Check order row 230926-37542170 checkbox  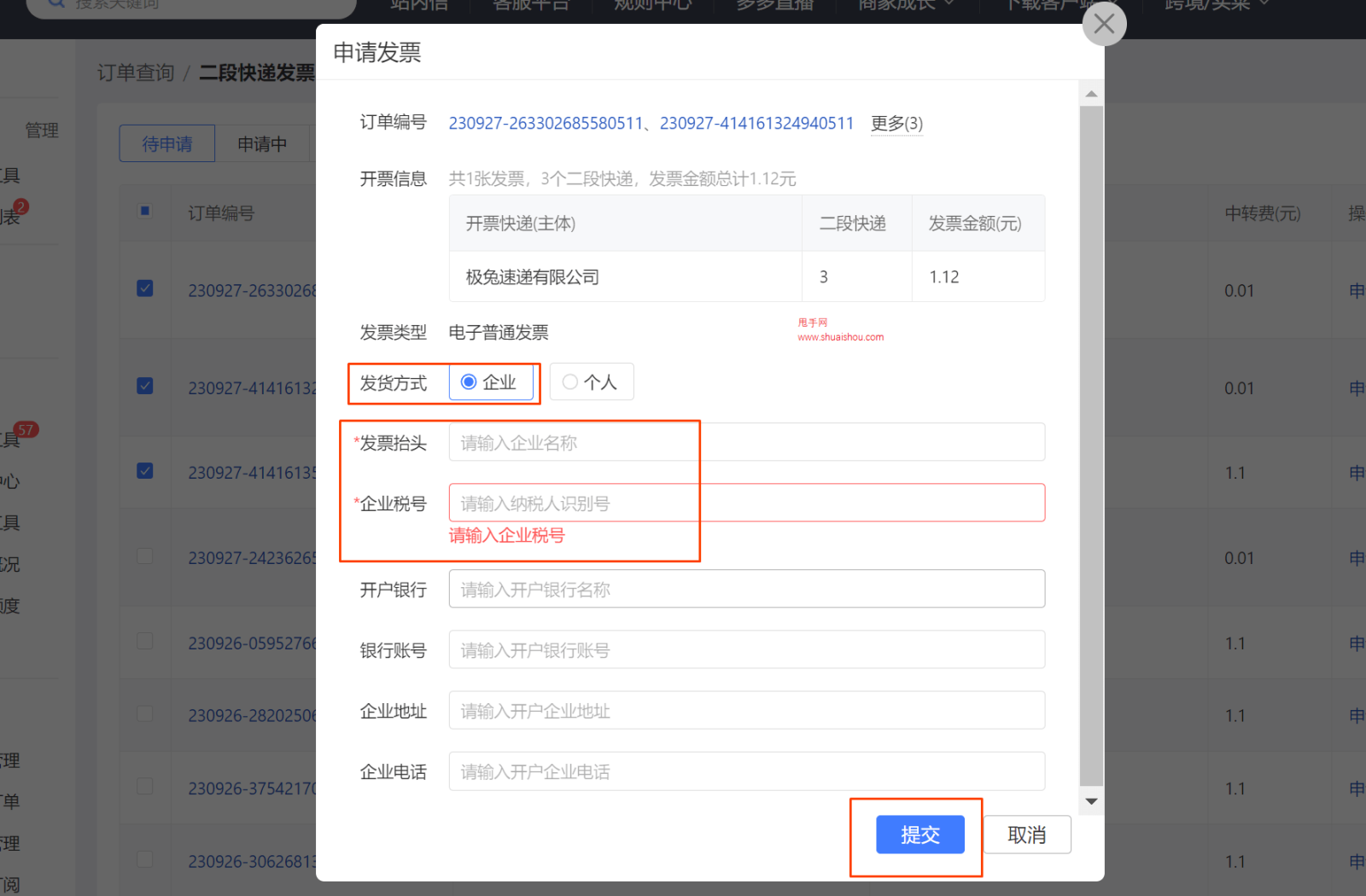(145, 786)
